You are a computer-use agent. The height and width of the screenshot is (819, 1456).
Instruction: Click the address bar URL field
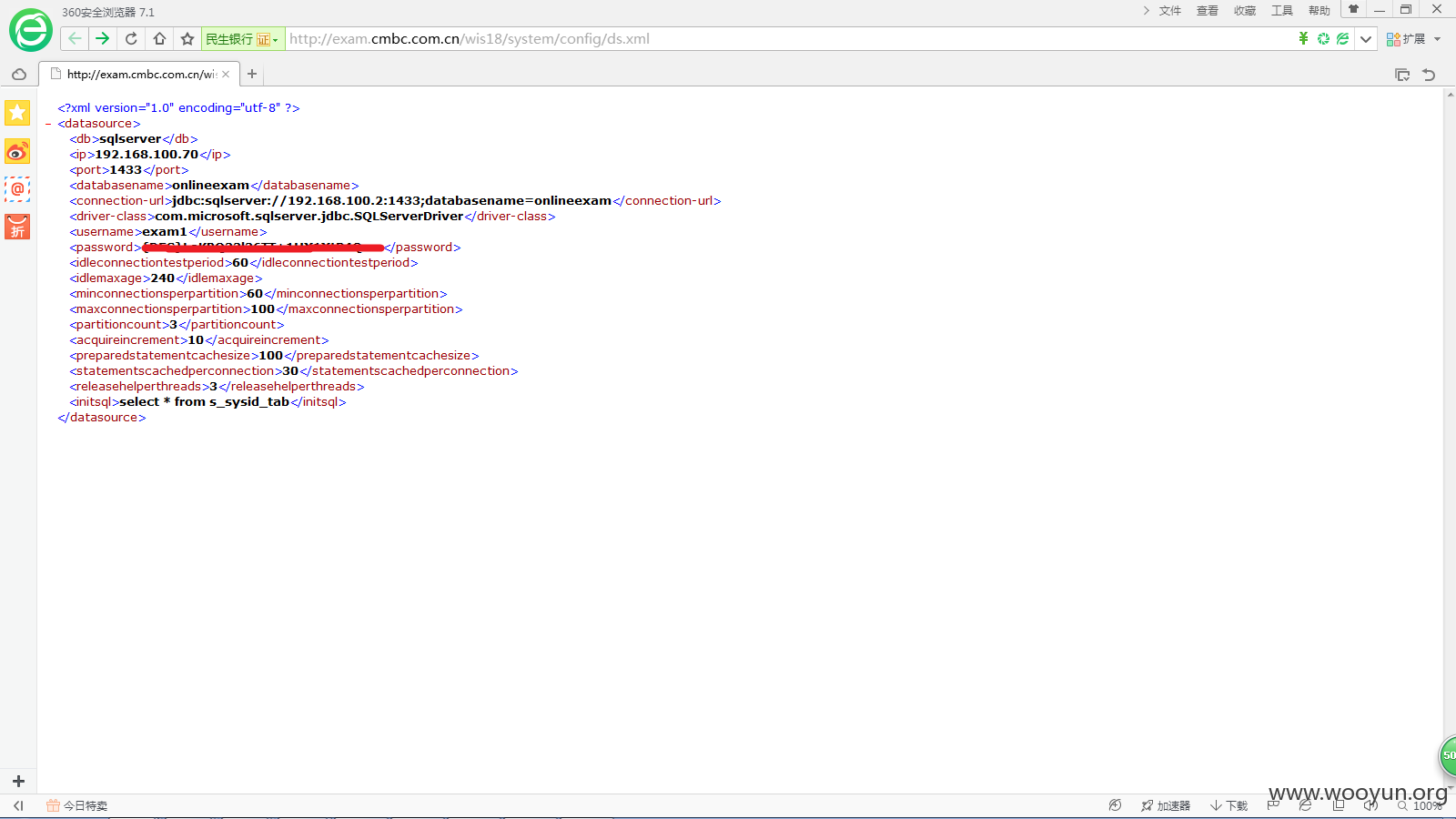pyautogui.click(x=787, y=39)
